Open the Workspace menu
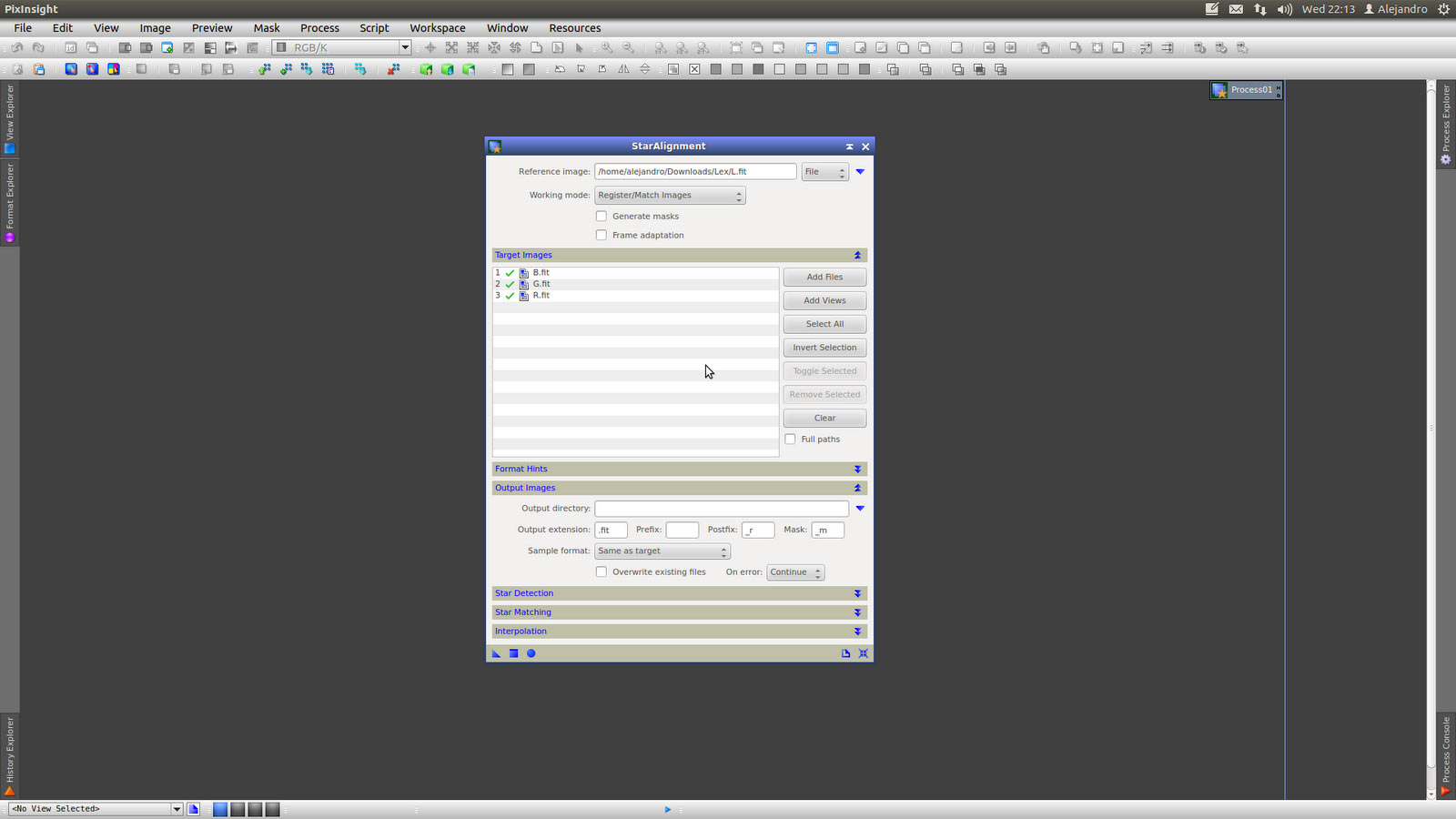1456x819 pixels. click(438, 28)
